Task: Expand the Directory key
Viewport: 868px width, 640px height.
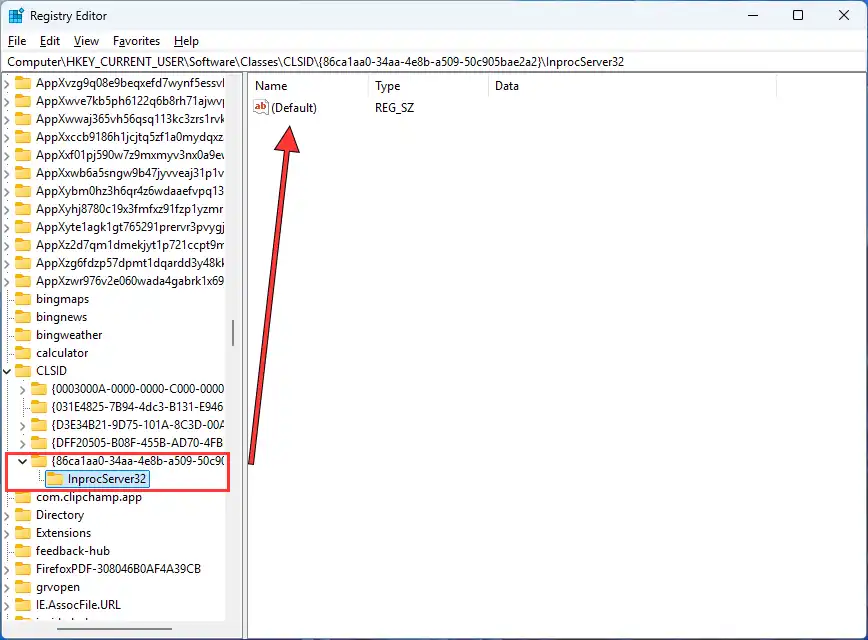Action: coord(8,515)
